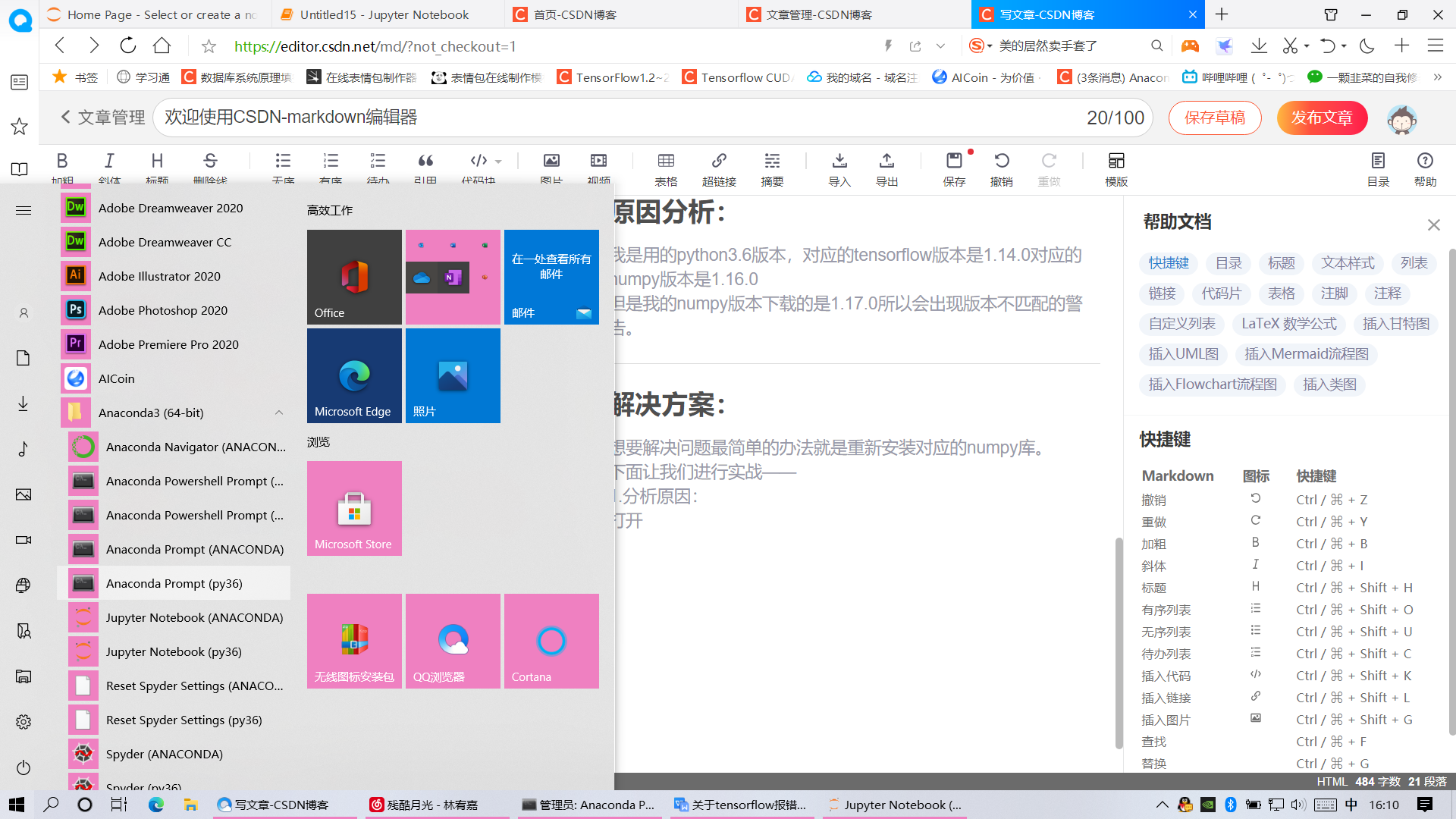This screenshot has width=1456, height=819.
Task: Toggle strikethrough formatting
Action: pyautogui.click(x=210, y=161)
